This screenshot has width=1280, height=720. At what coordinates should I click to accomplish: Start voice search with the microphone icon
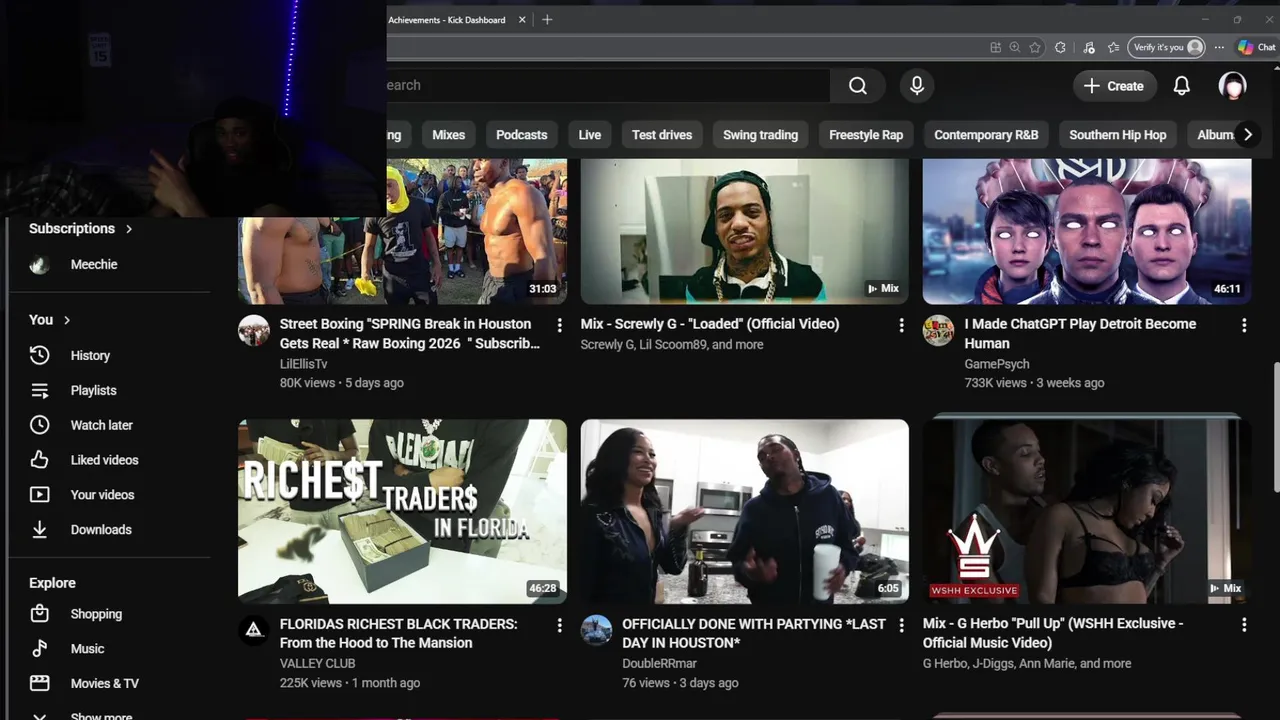[x=917, y=86]
